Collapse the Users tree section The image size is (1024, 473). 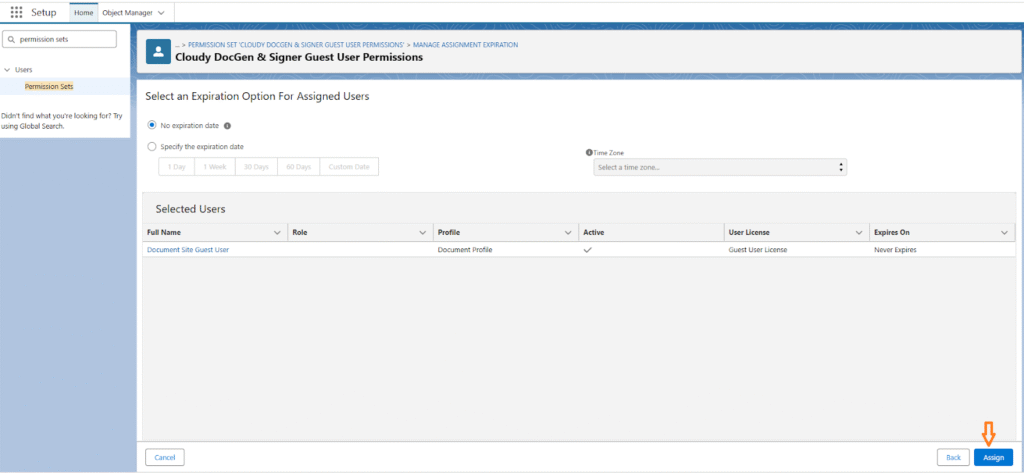[7, 70]
